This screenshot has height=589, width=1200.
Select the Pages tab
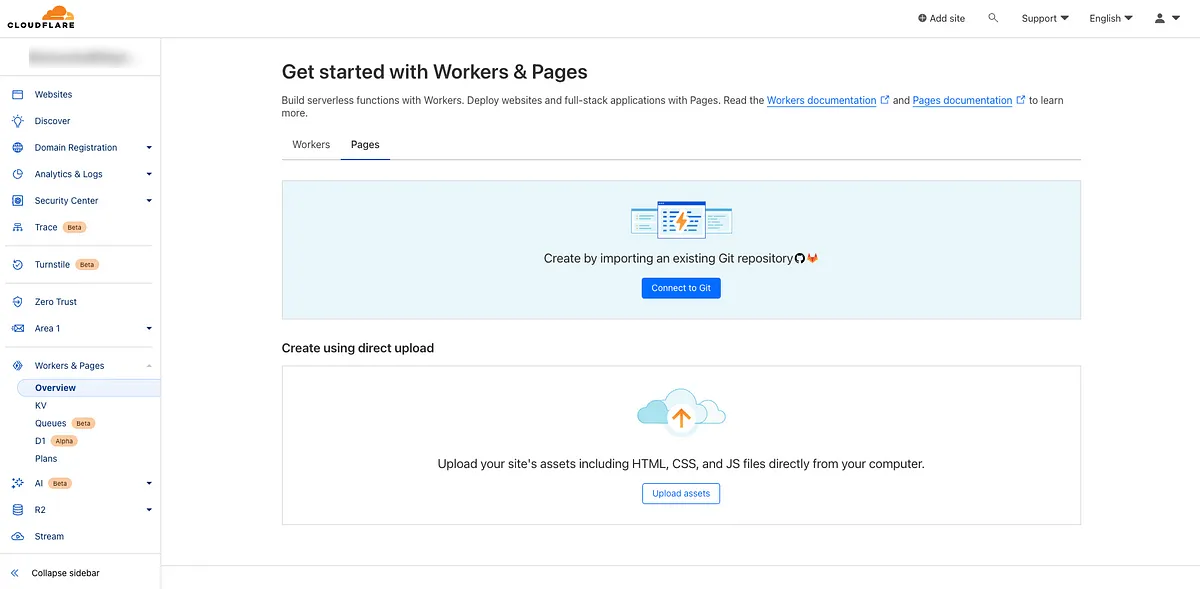tap(365, 144)
